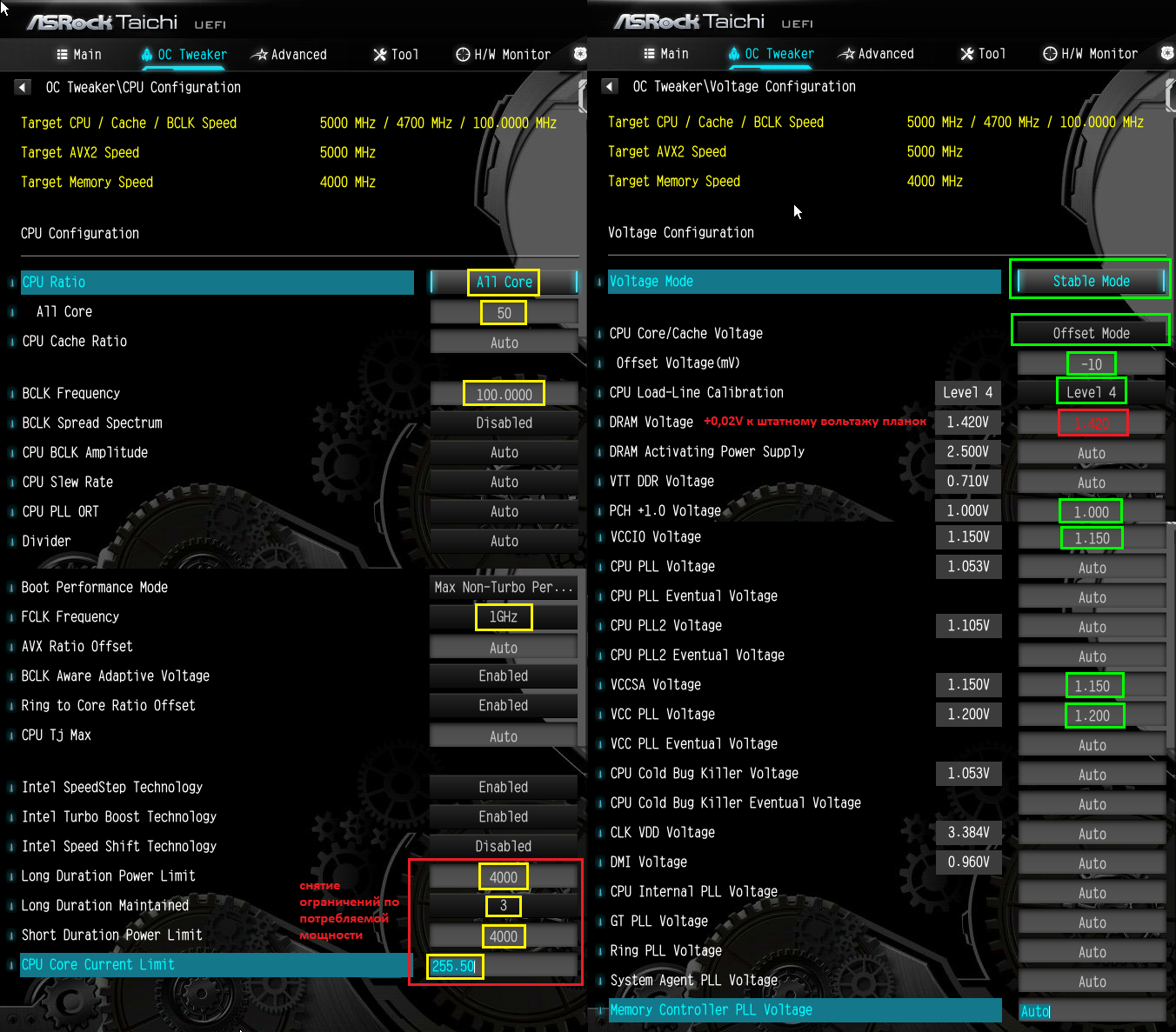Viewport: 1176px width, 1032px height.
Task: Open Main tab on CPU Configuration screen
Action: pos(79,55)
